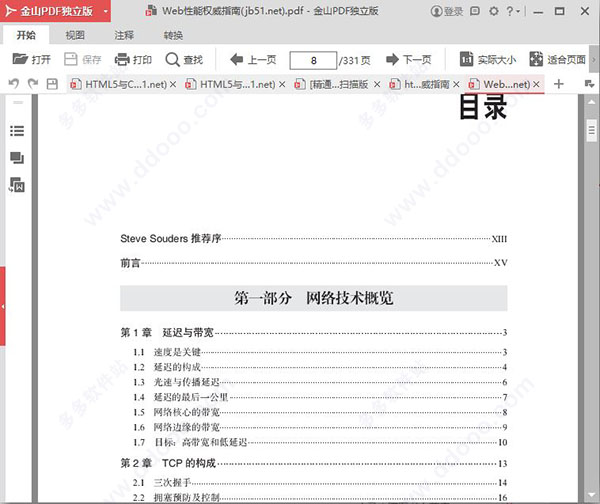Fit the page using 适合页面

(x=558, y=59)
